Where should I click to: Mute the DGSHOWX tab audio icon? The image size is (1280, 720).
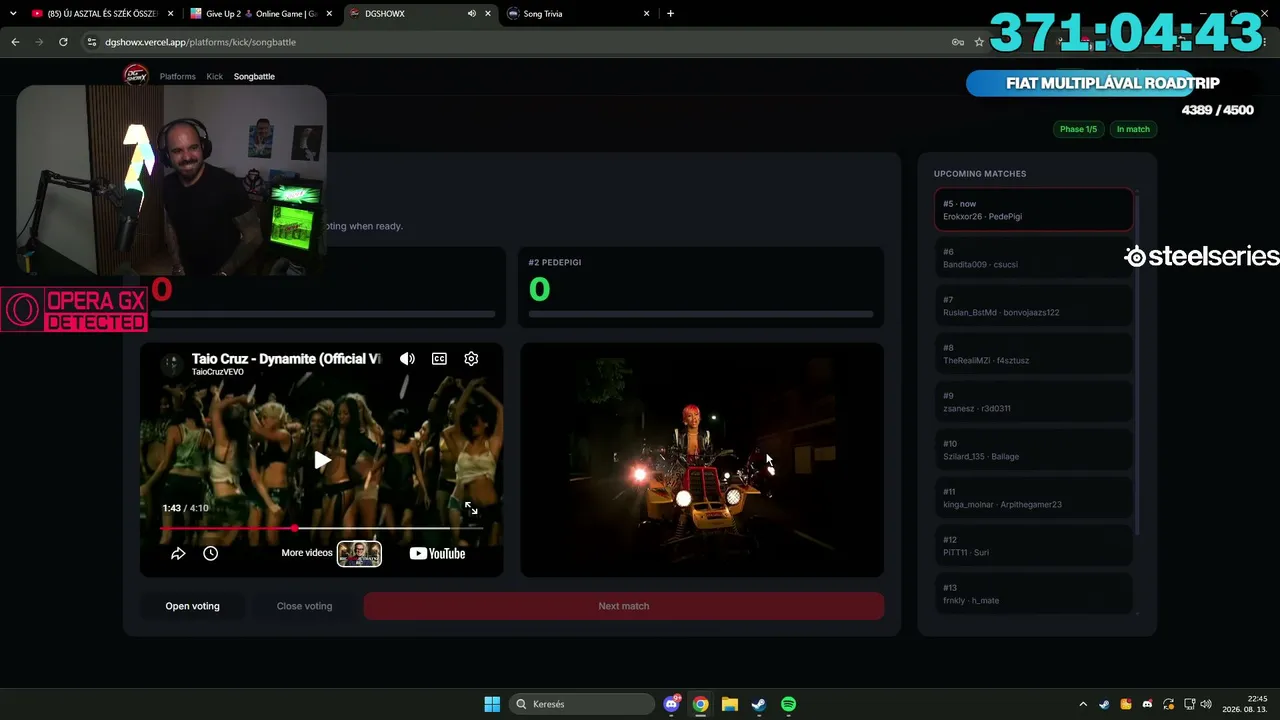471,14
